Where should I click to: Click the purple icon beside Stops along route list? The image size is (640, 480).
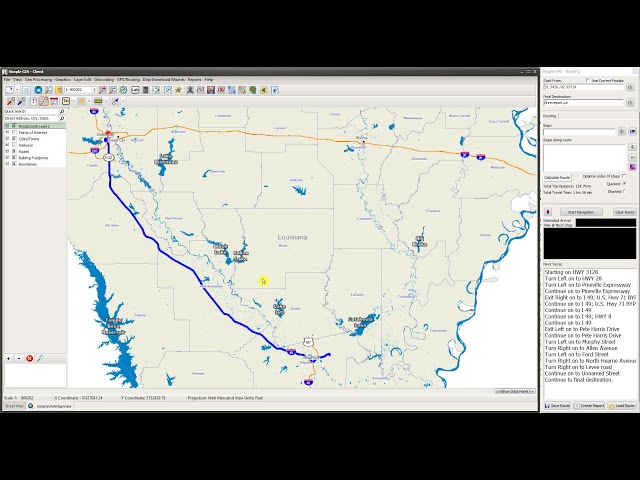pyautogui.click(x=632, y=167)
